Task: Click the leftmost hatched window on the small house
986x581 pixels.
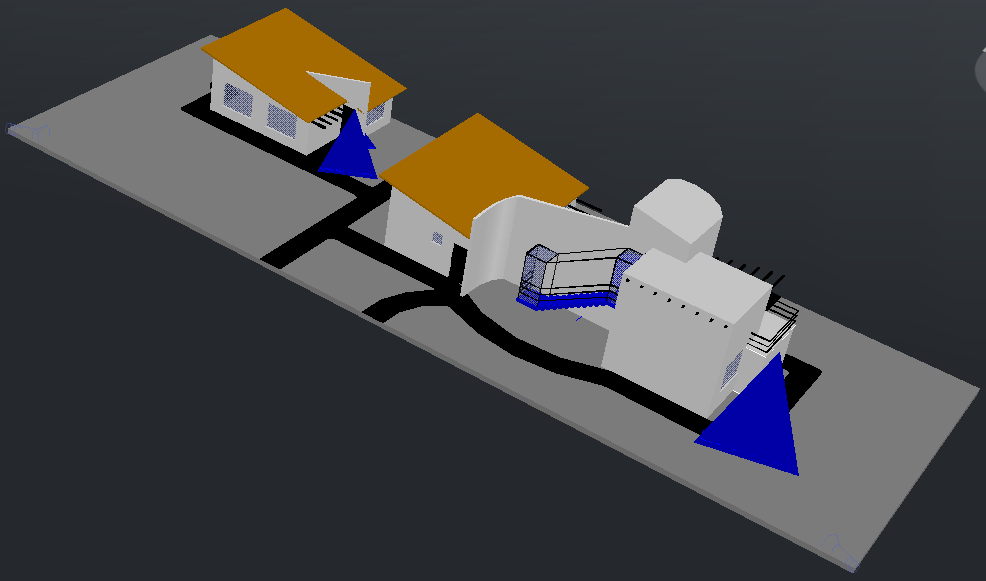Action: point(238,99)
